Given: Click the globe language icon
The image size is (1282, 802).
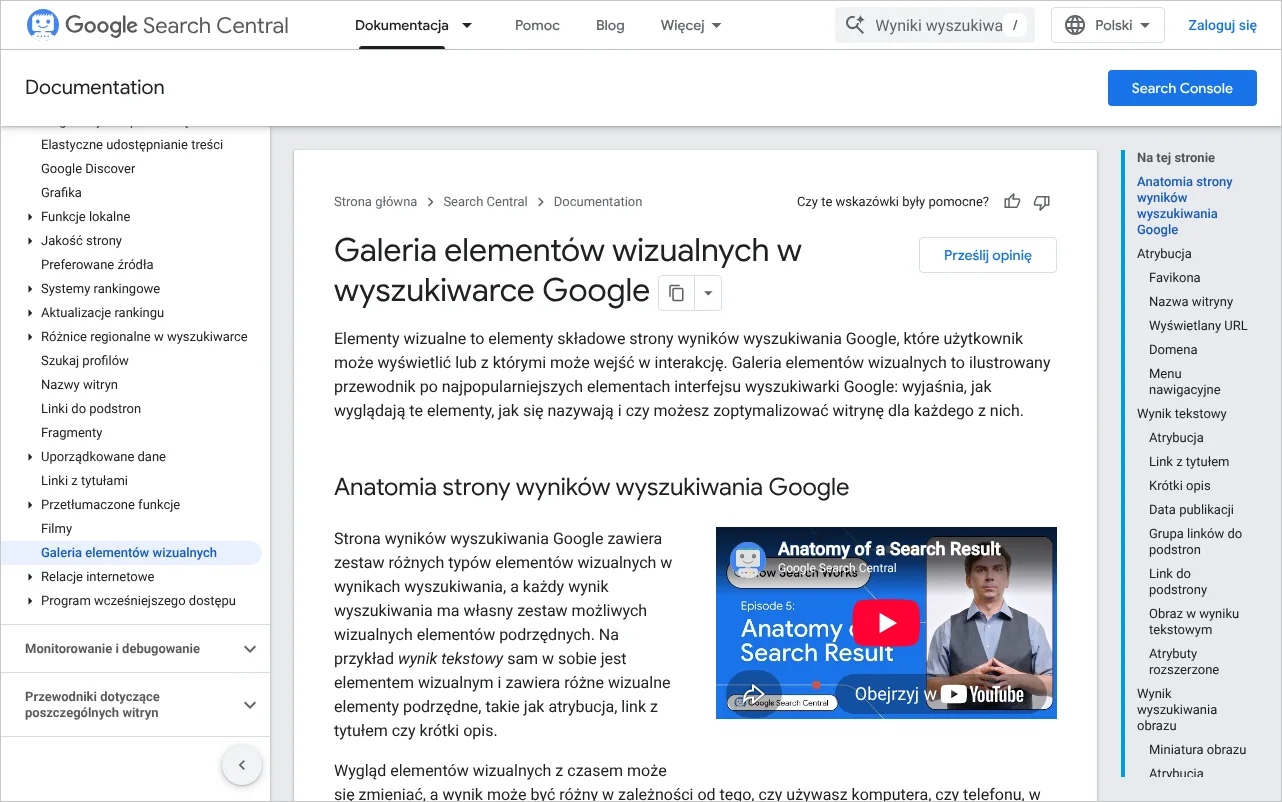Looking at the screenshot, I should 1075,25.
